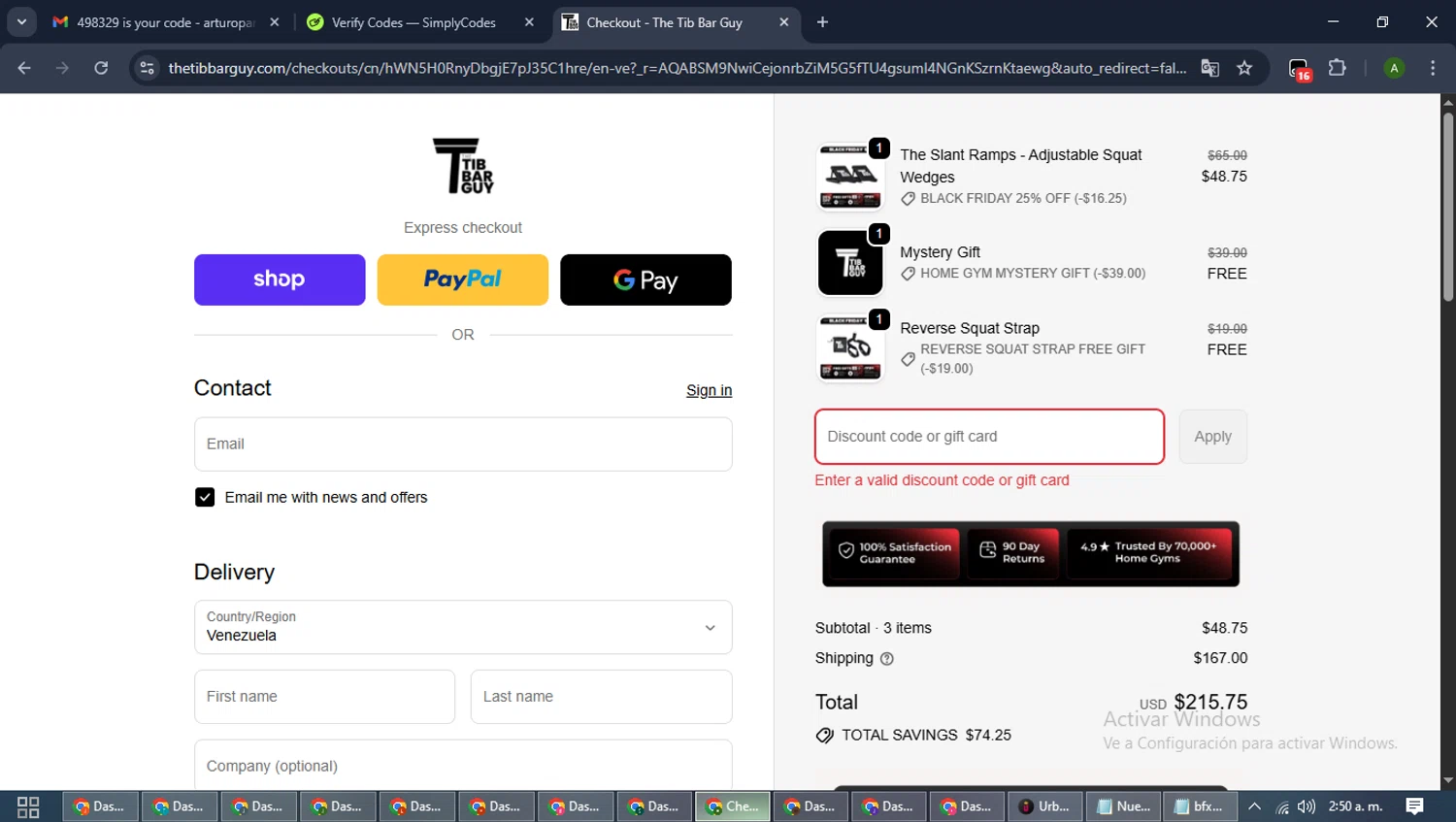Focus the Discount code or gift card field
The image size is (1456, 822).
pos(989,437)
